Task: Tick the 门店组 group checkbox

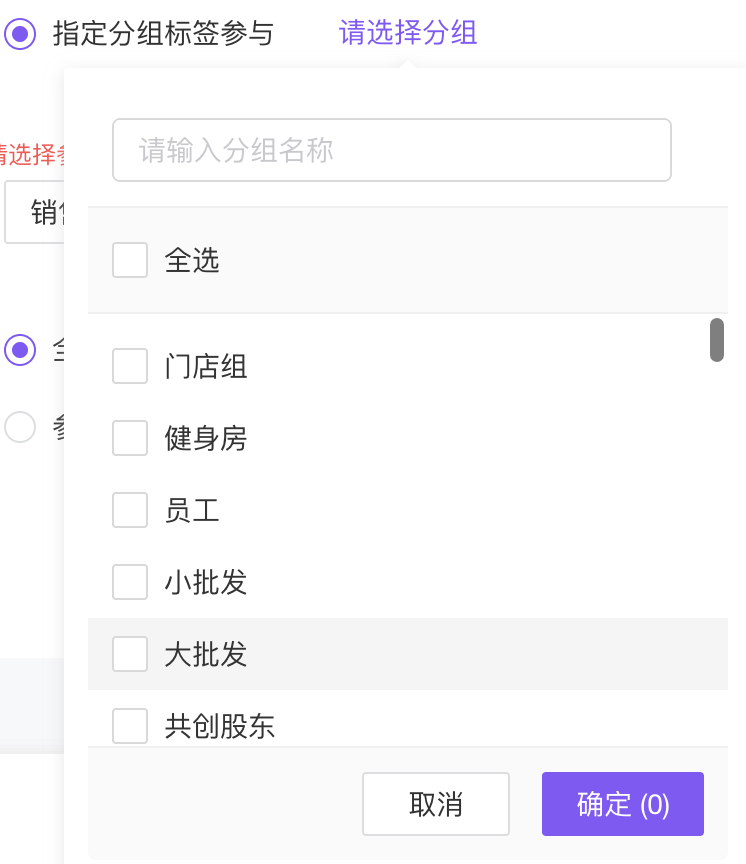Action: pos(130,366)
